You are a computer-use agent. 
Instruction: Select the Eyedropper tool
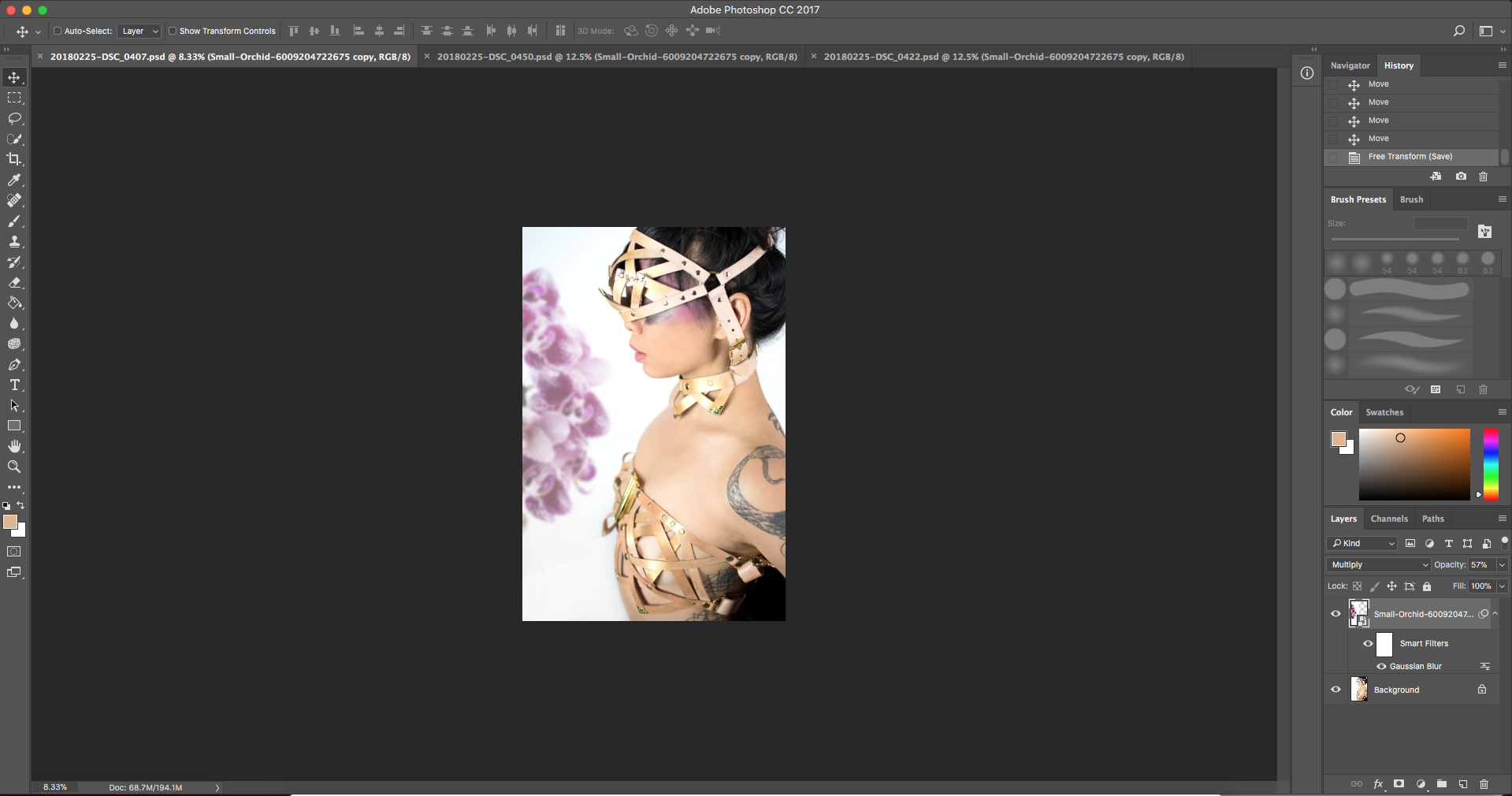(14, 180)
